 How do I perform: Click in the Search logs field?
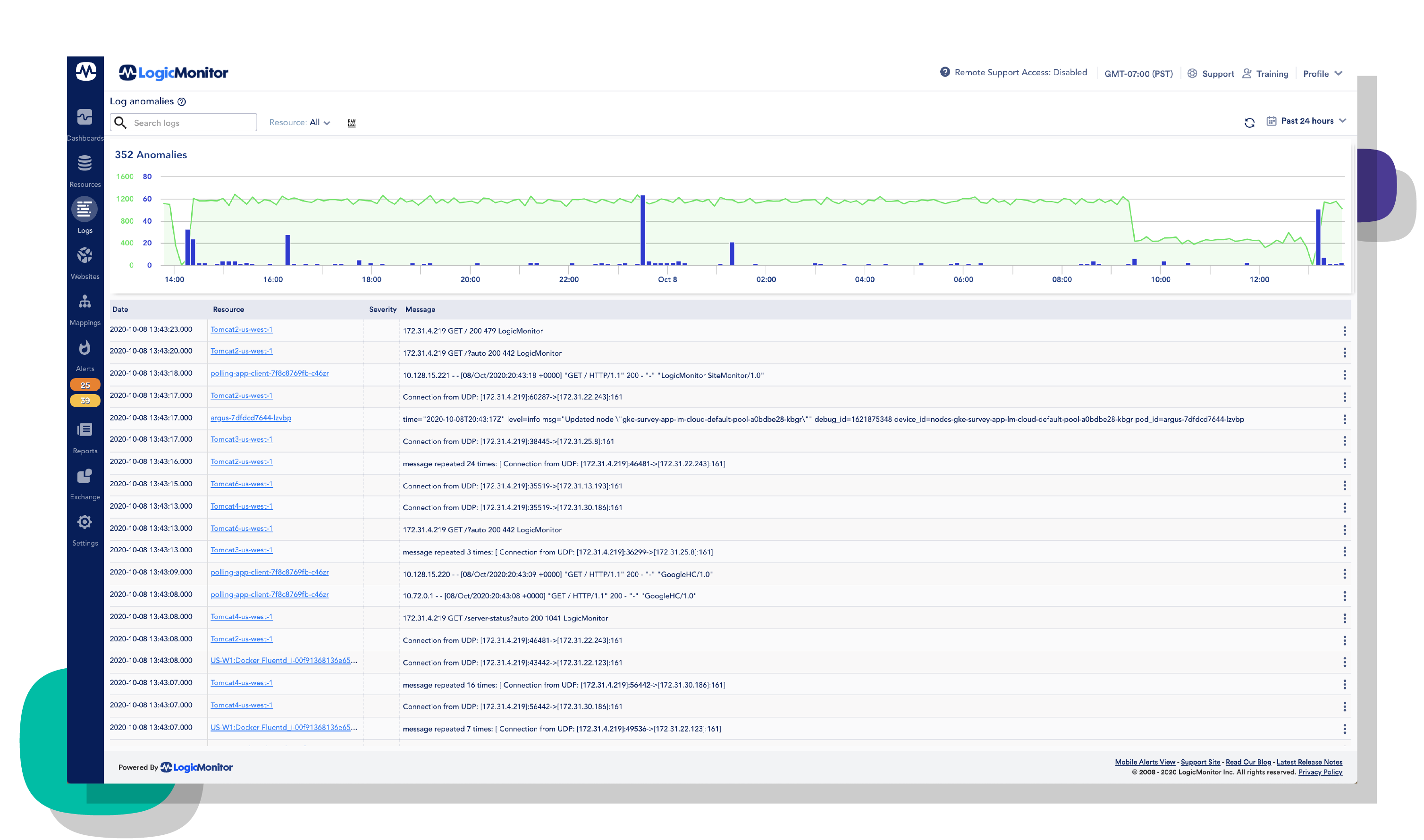click(x=184, y=123)
